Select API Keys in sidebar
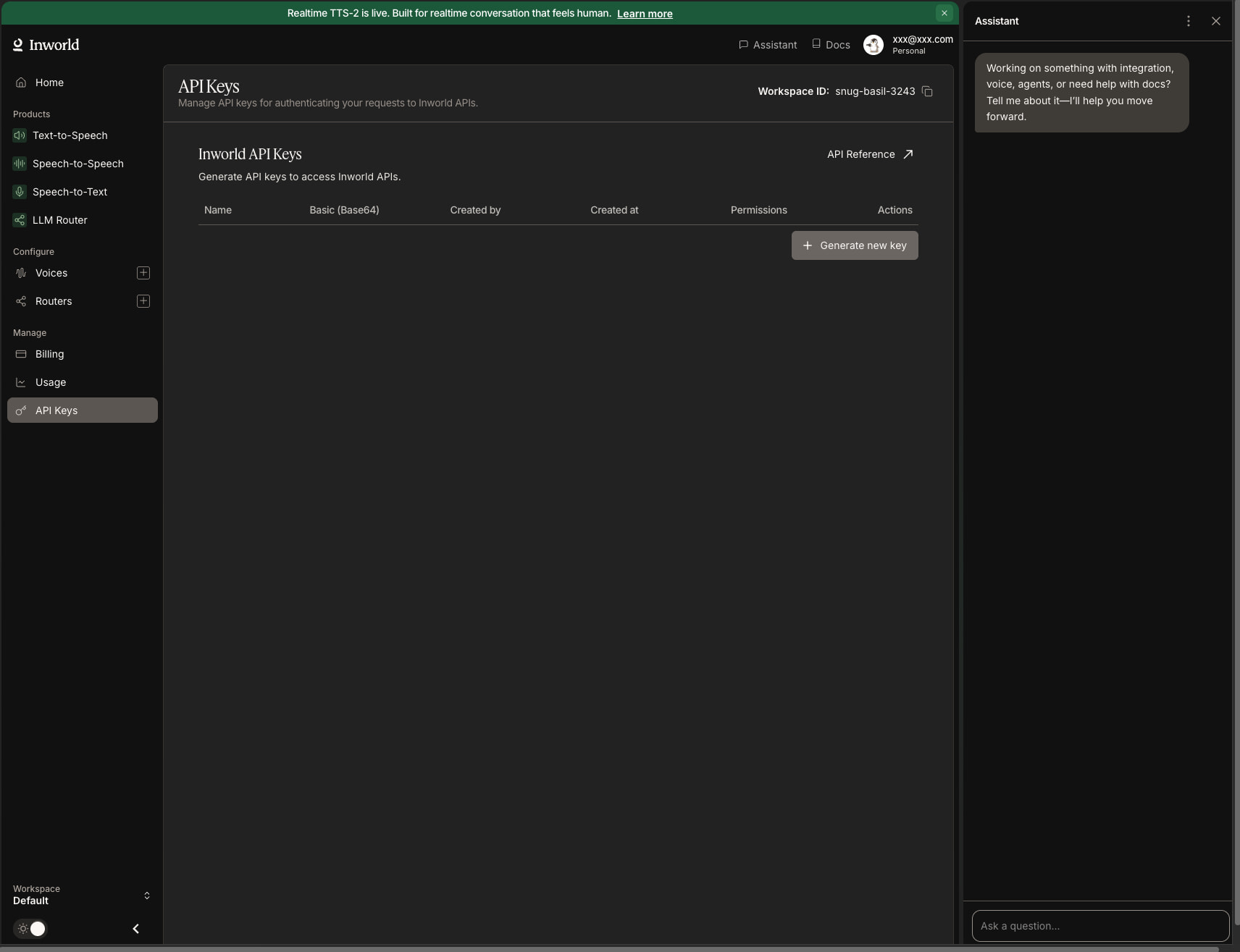 tap(83, 410)
